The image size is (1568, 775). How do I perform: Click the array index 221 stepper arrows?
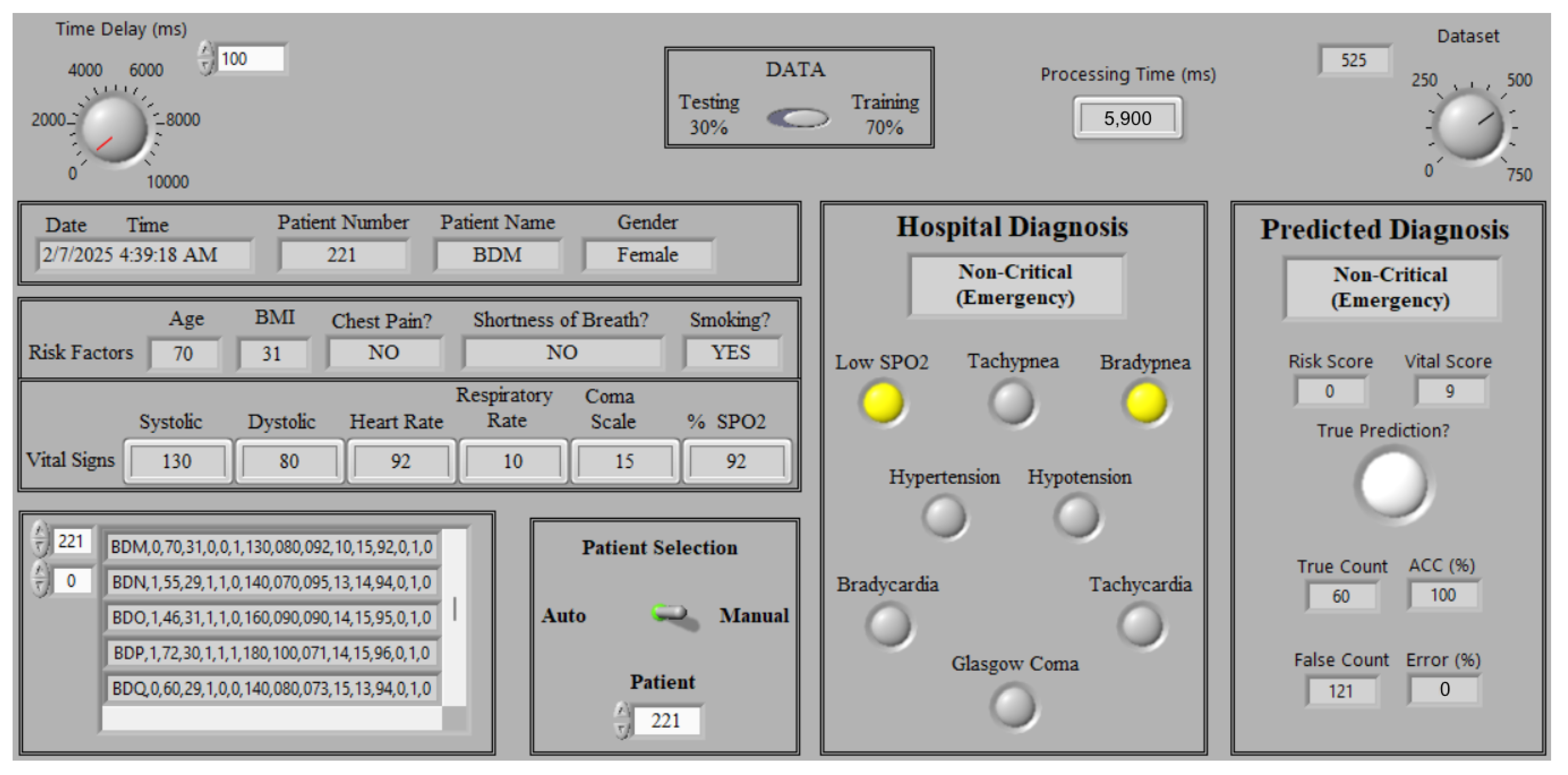(x=40, y=539)
